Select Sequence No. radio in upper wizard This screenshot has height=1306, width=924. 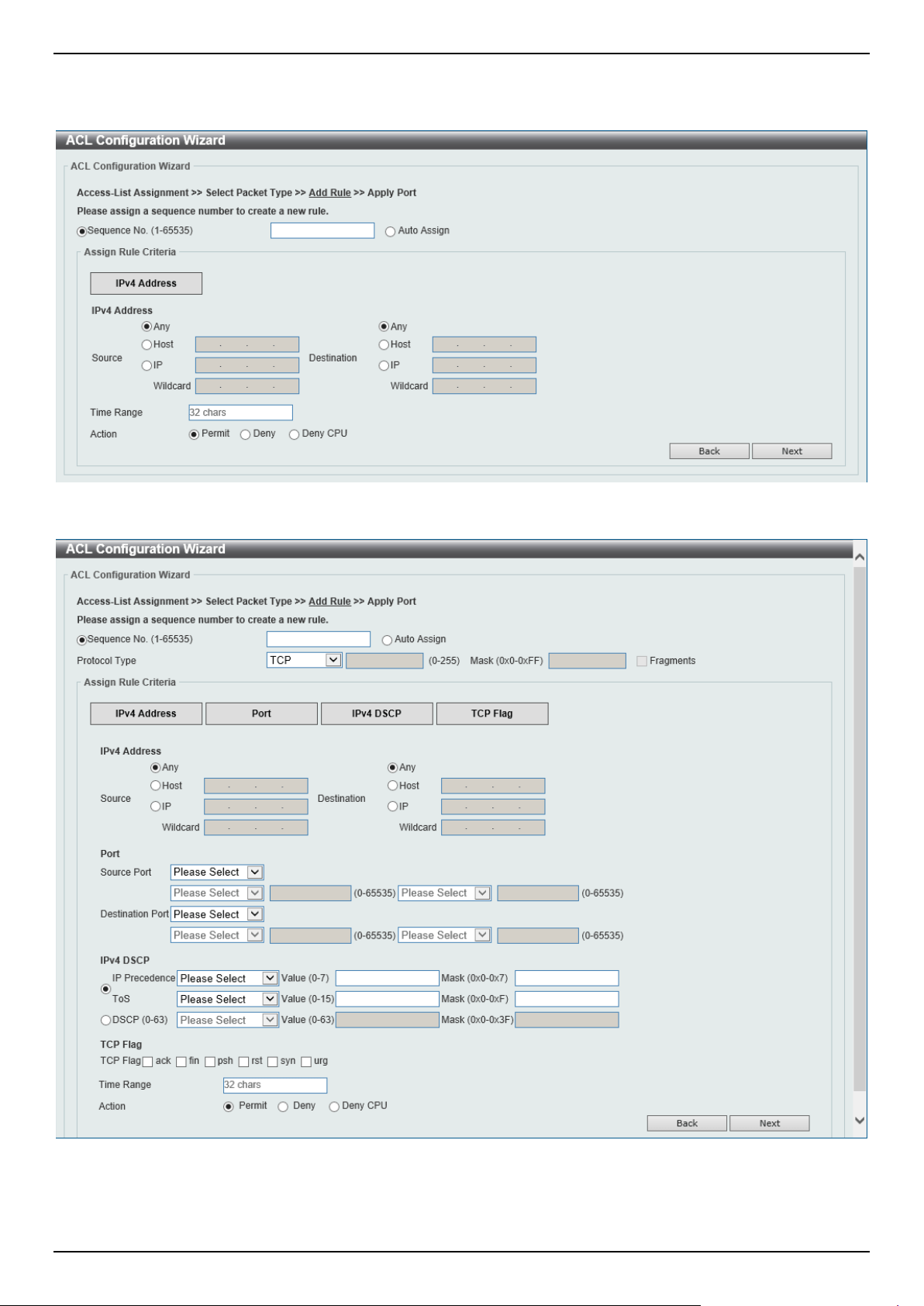click(x=81, y=231)
